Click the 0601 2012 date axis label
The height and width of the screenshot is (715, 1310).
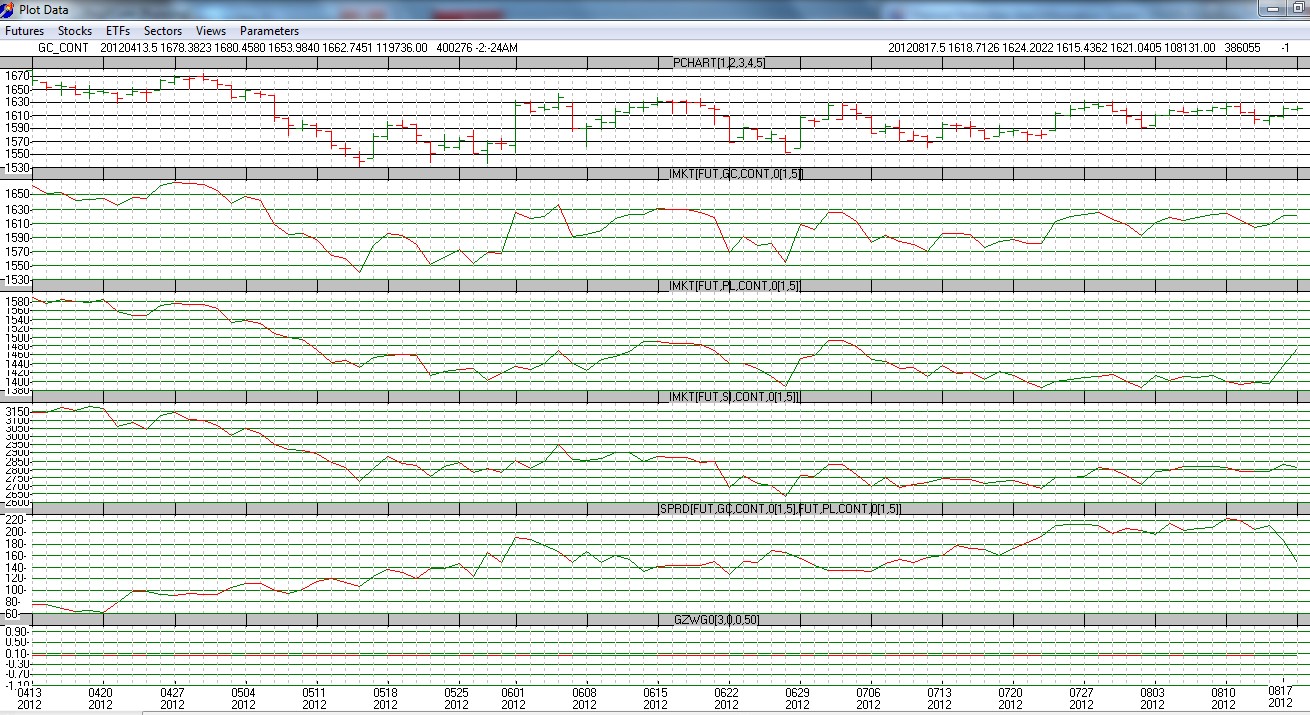pos(513,697)
